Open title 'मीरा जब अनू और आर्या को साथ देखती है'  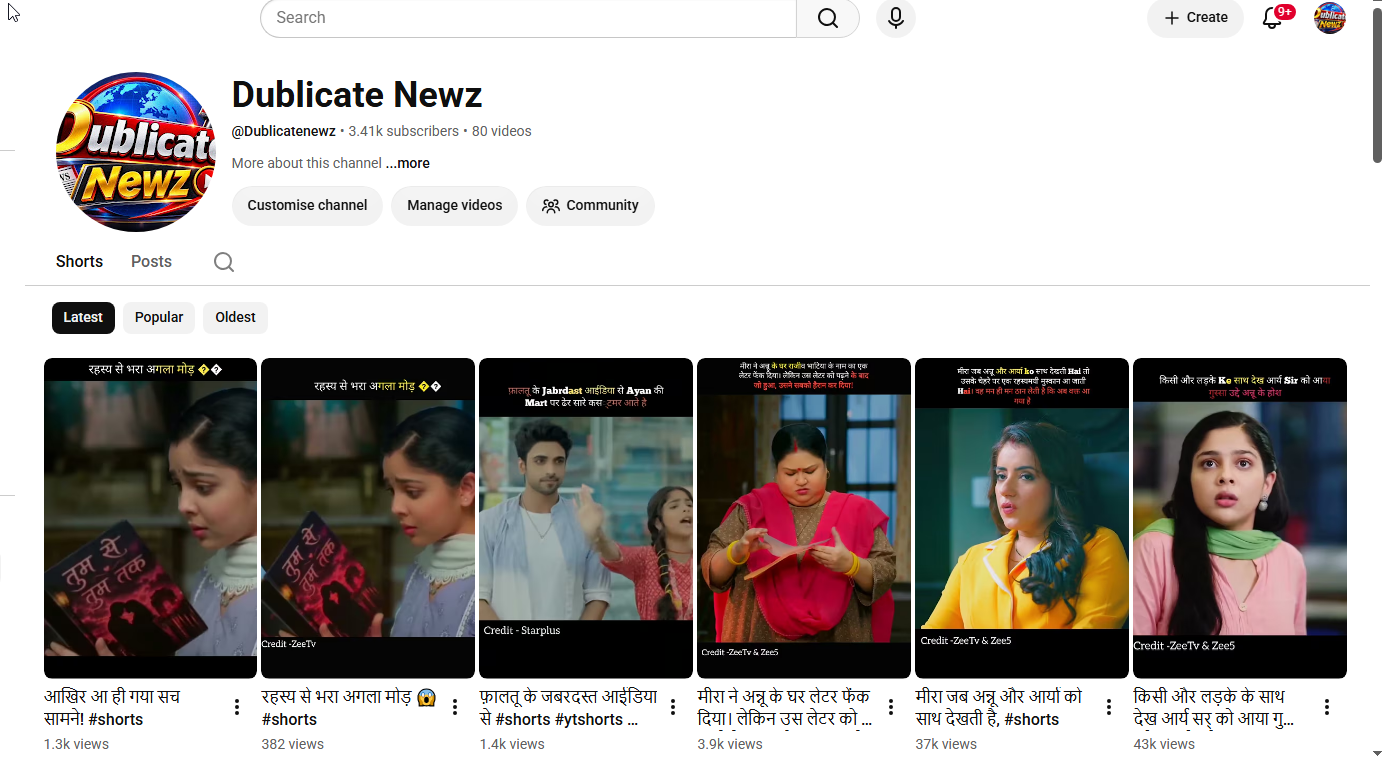999,708
